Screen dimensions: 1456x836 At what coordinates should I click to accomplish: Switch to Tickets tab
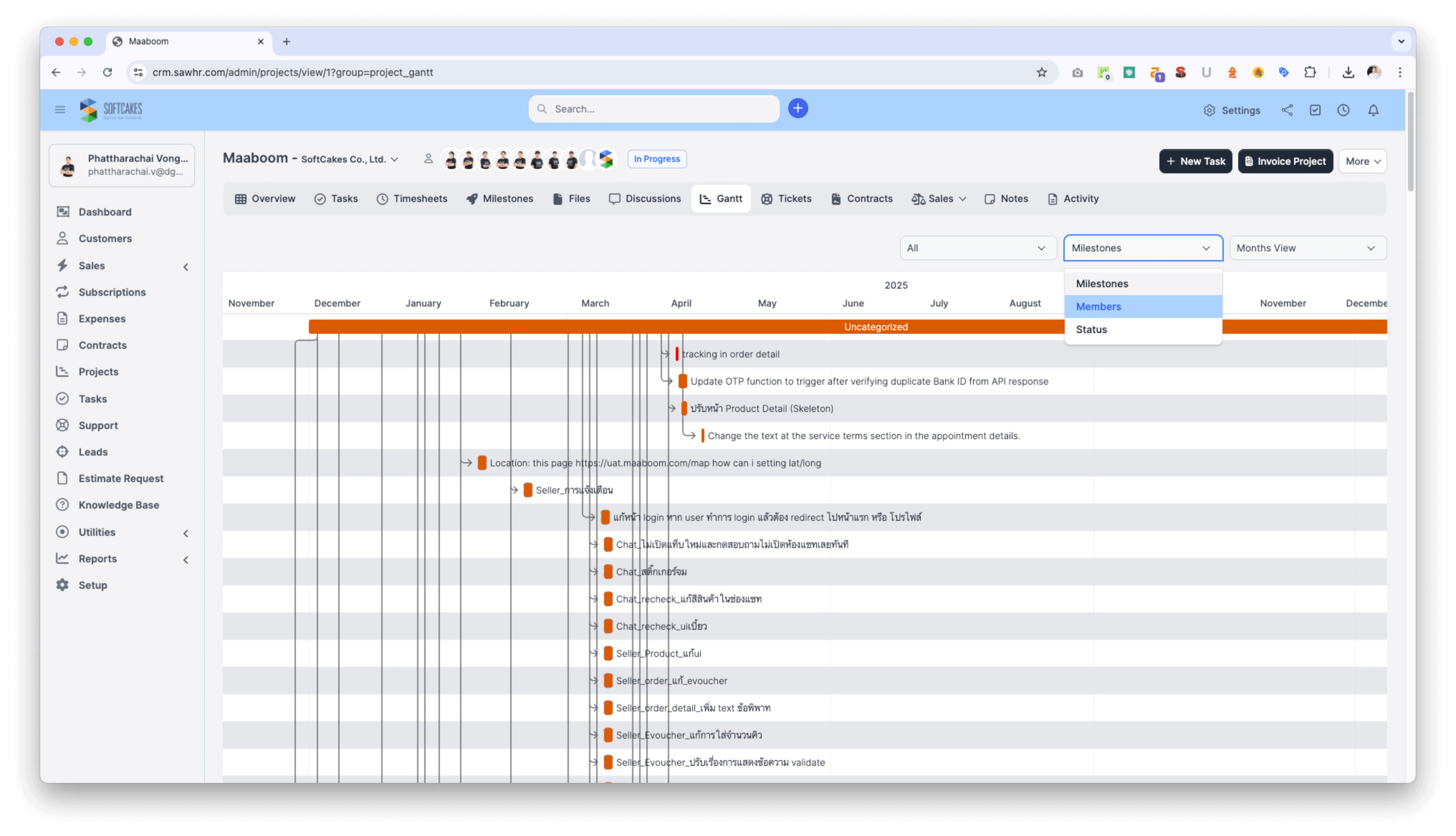coord(786,199)
